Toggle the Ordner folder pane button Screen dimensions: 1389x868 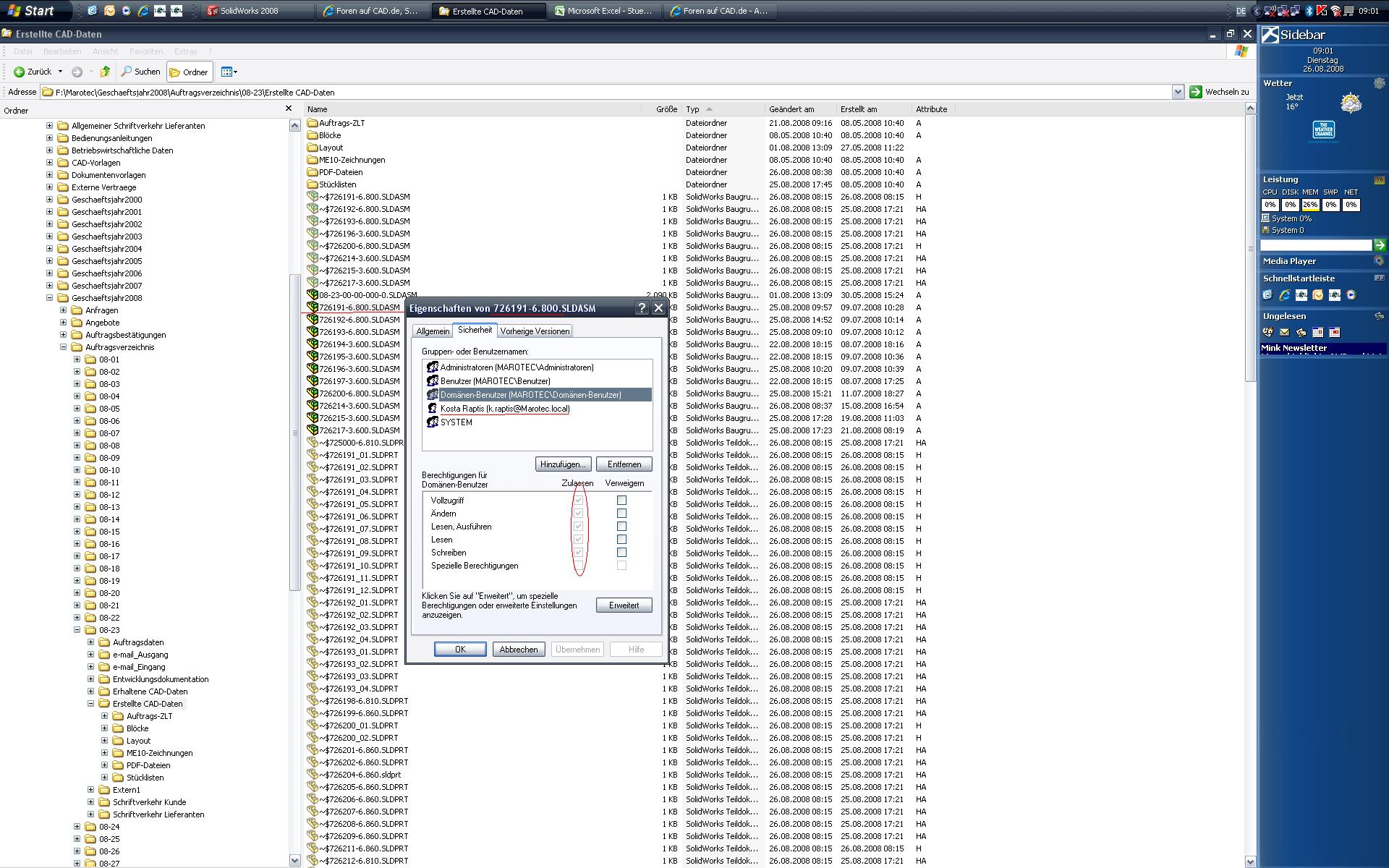189,72
